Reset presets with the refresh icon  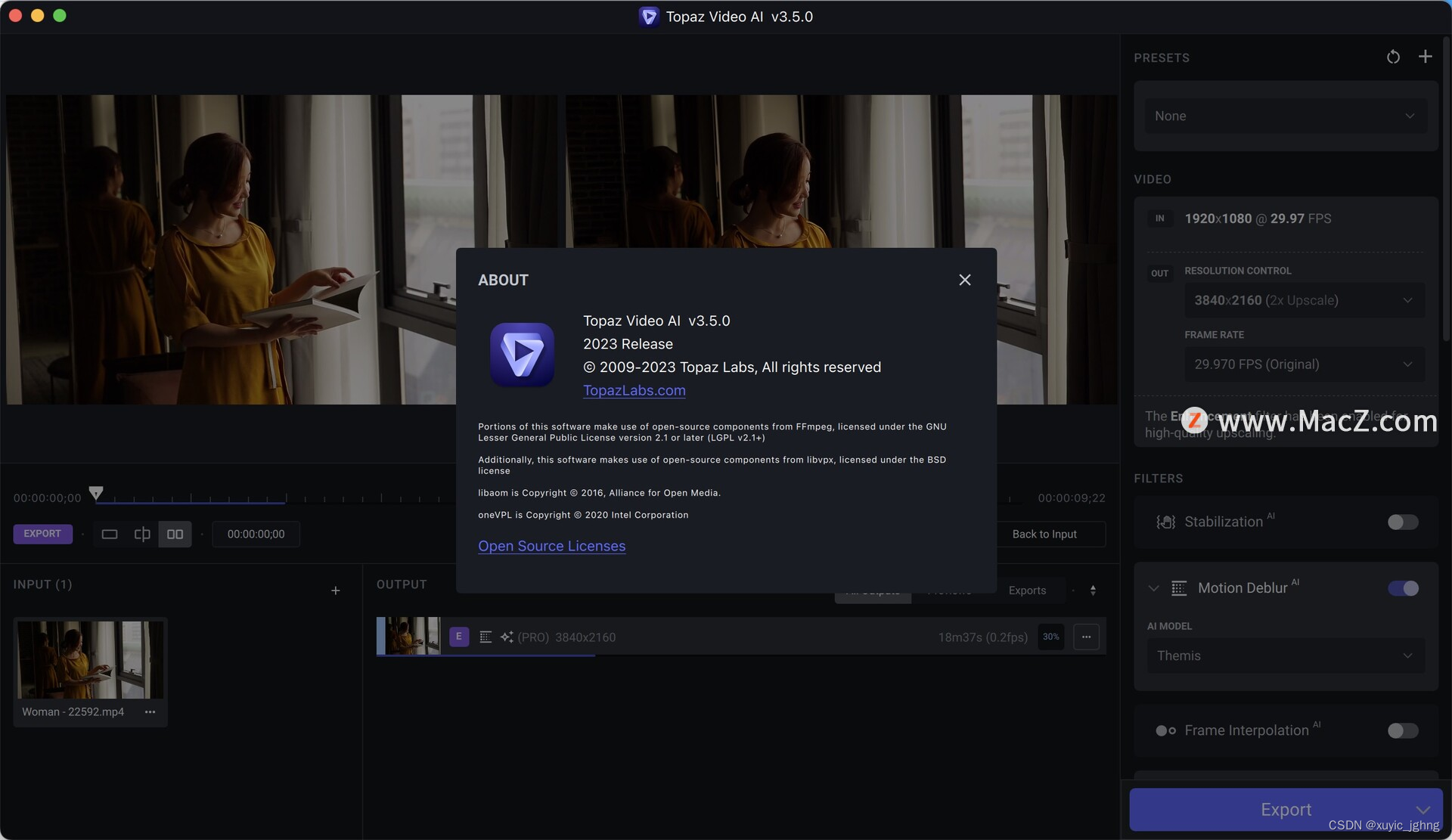(x=1393, y=57)
